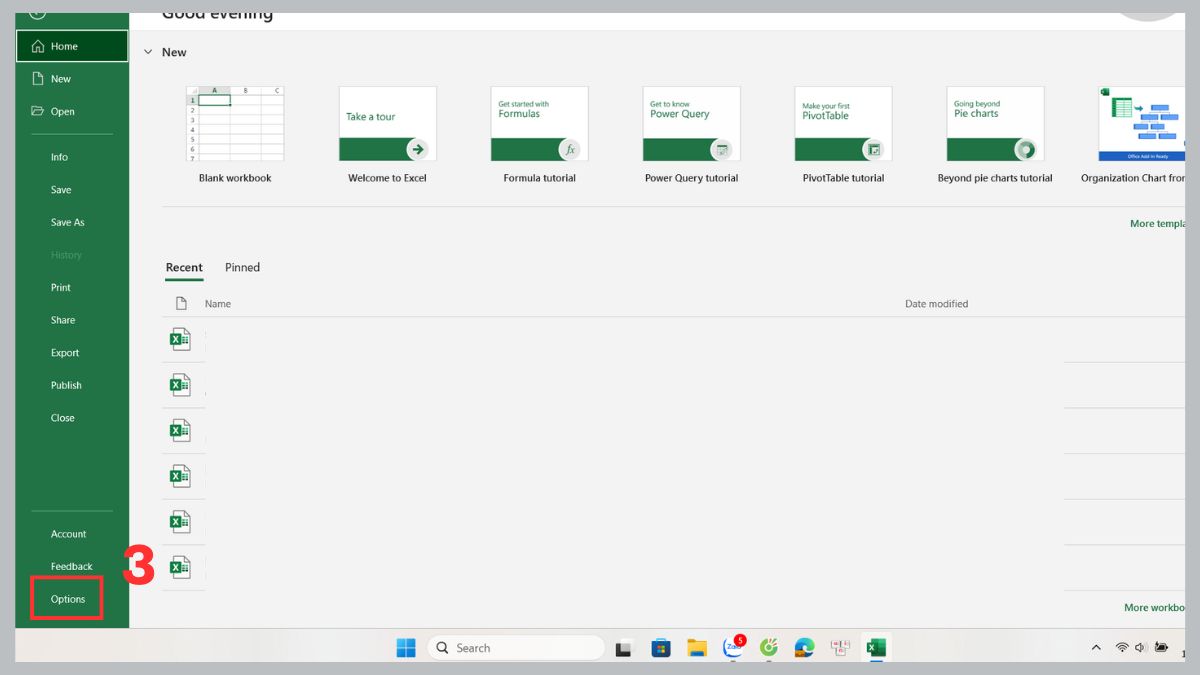
Task: Open the Formula tutorial template
Action: [539, 124]
